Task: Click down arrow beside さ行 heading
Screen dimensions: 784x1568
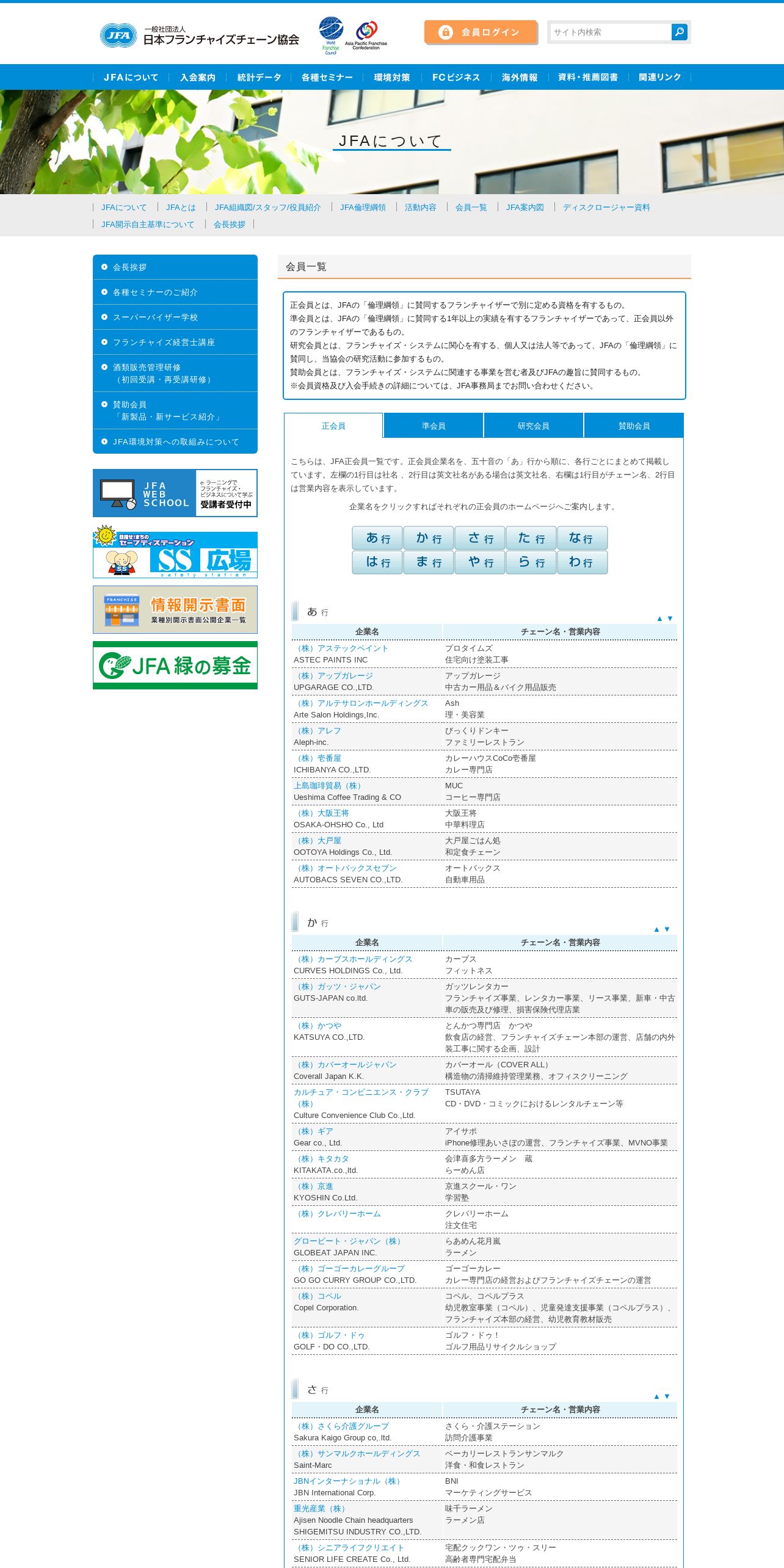Action: pyautogui.click(x=667, y=1396)
